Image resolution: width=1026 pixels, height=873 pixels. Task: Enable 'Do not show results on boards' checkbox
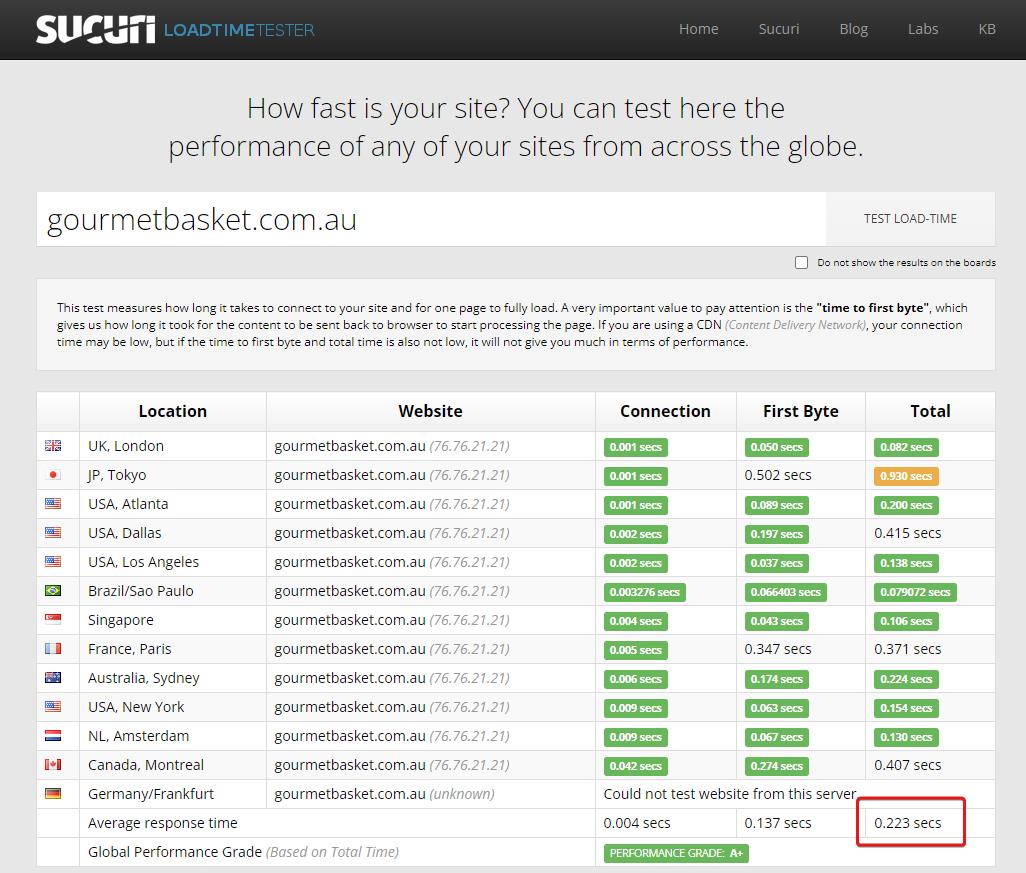point(801,262)
